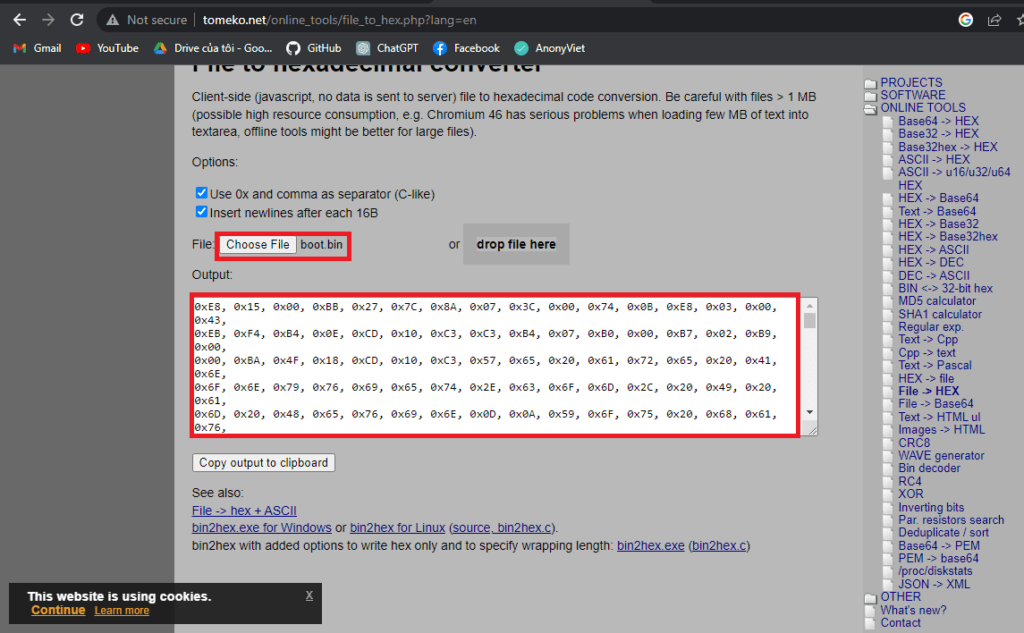Click the Choose File button
The image size is (1024, 633).
257,245
